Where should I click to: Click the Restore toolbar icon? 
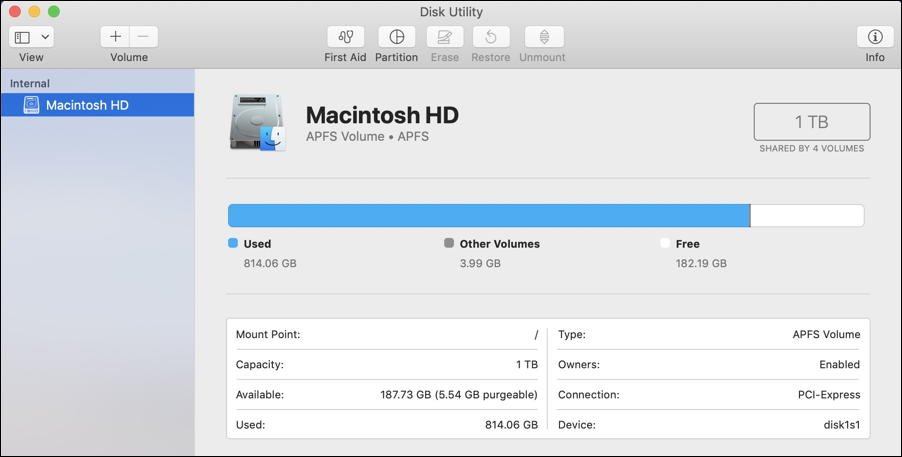[491, 37]
